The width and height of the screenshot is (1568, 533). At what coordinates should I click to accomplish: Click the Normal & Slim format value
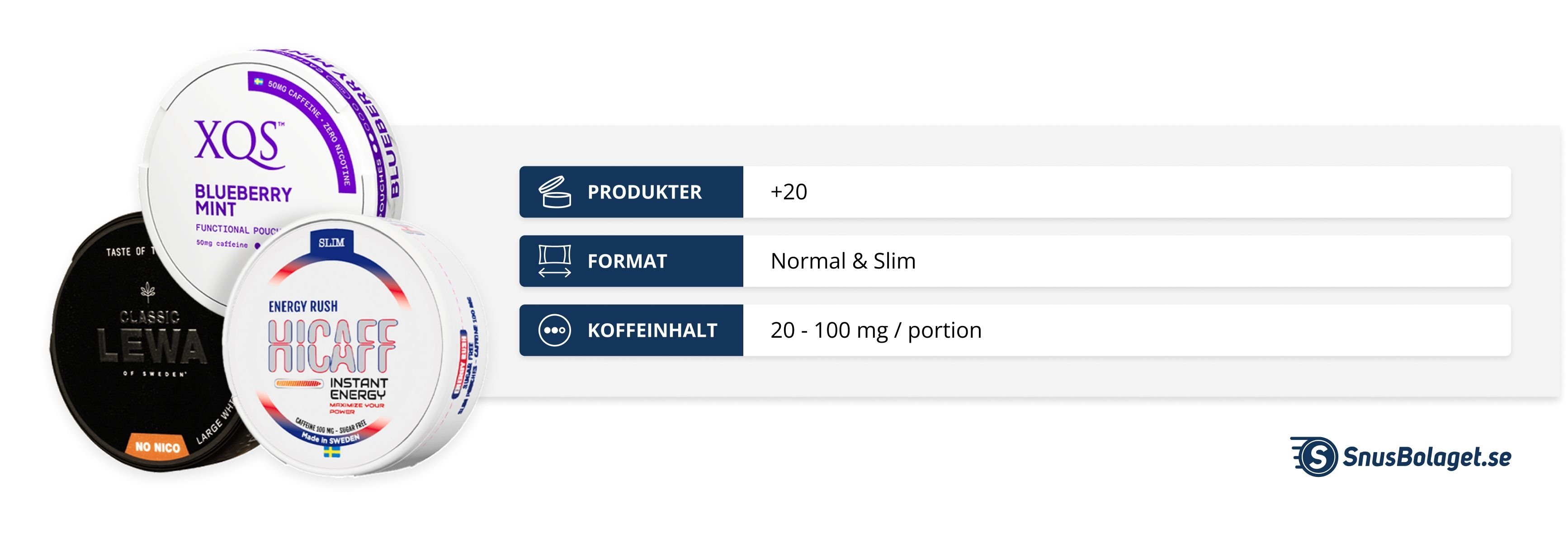(x=842, y=262)
